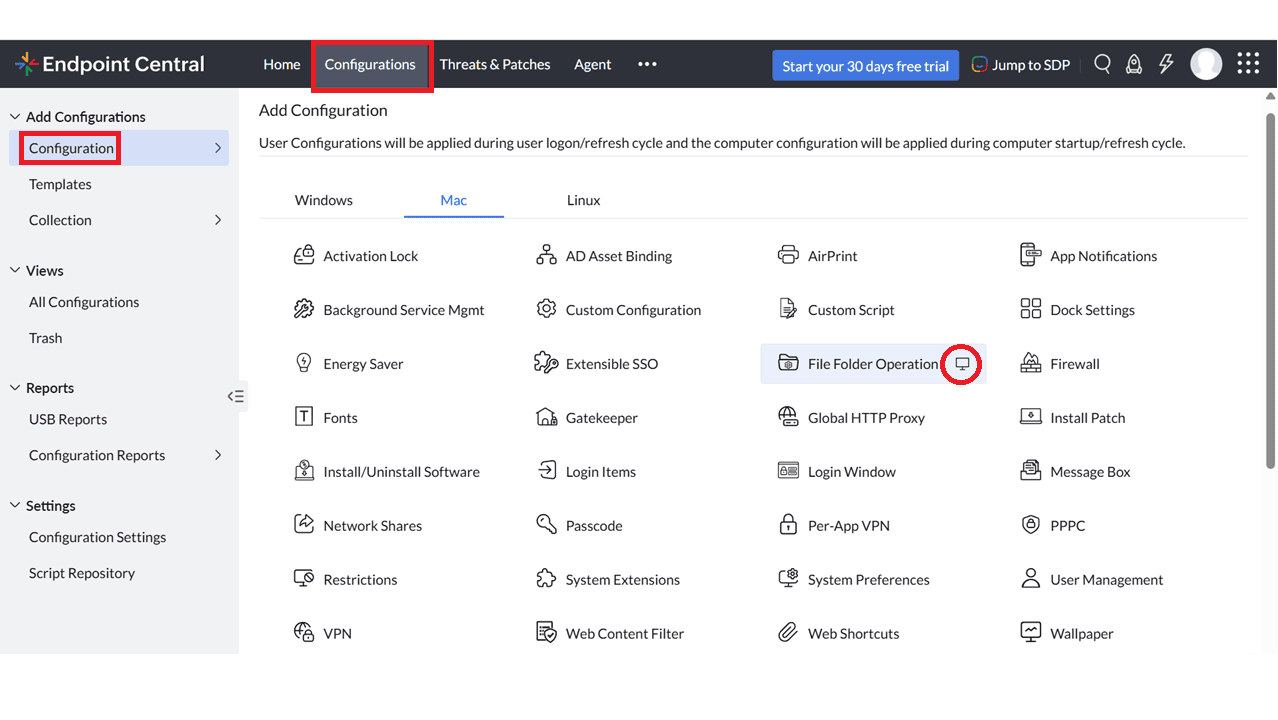Click the AD Asset Binding icon
This screenshot has height=720, width=1278.
546,256
